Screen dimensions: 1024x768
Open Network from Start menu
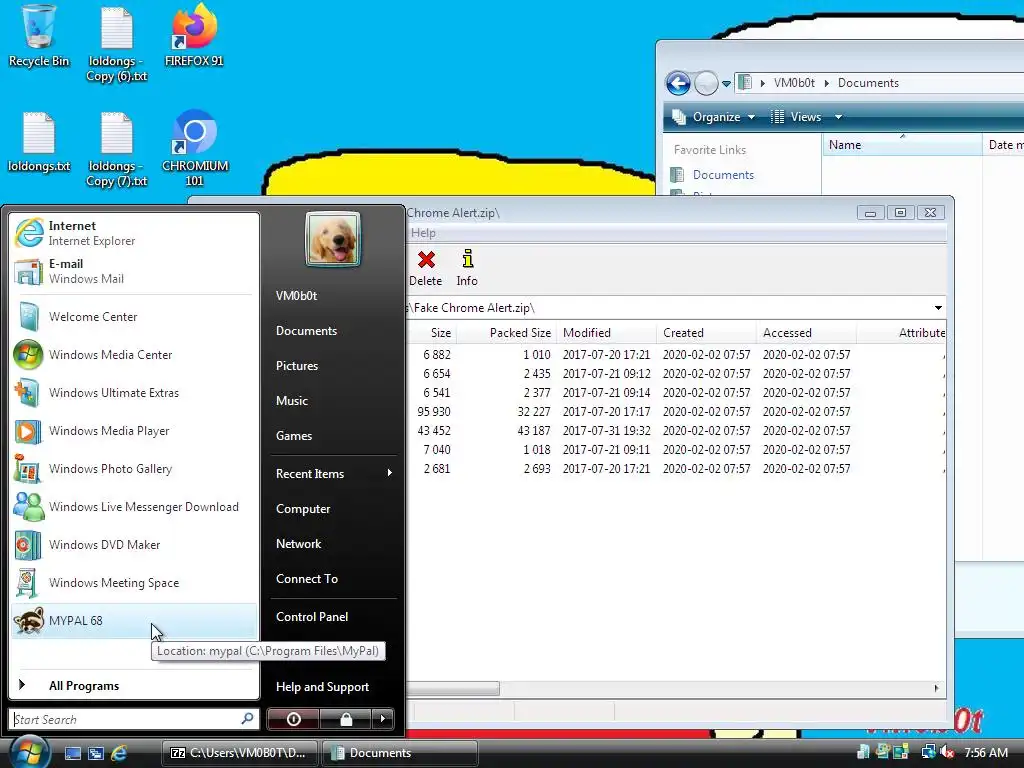(334, 543)
